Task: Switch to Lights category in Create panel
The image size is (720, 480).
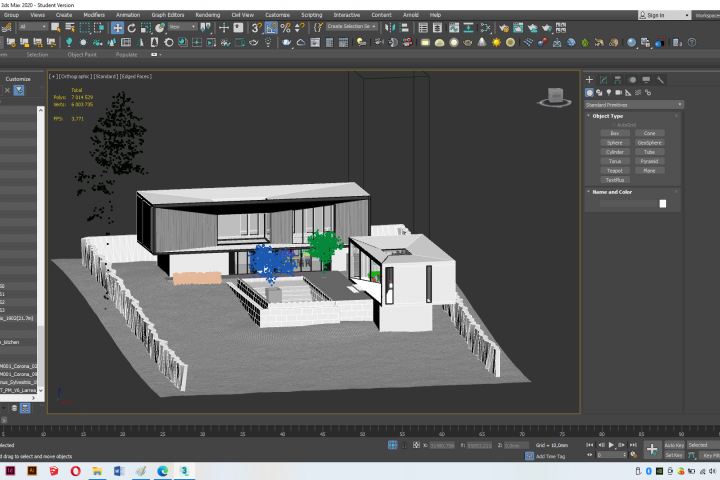Action: 609,92
